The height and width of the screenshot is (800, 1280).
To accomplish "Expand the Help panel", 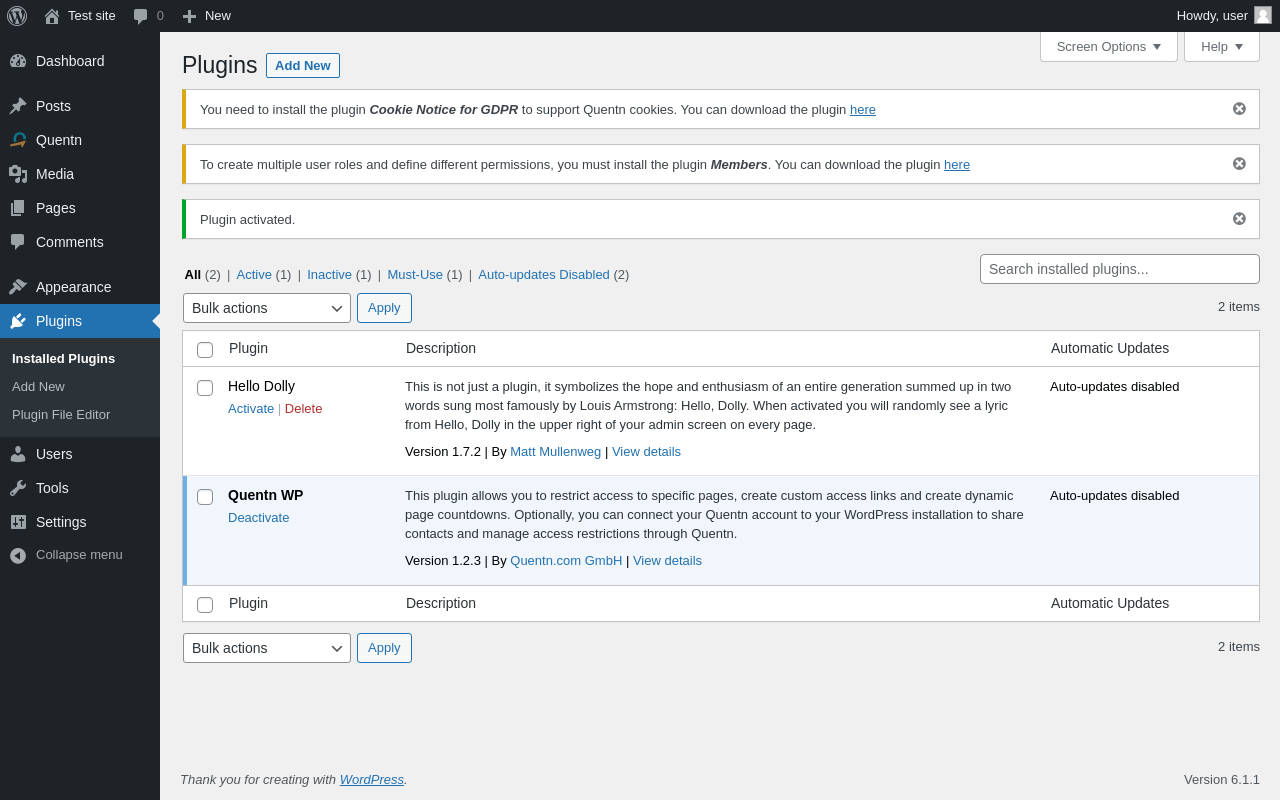I will tap(1221, 46).
